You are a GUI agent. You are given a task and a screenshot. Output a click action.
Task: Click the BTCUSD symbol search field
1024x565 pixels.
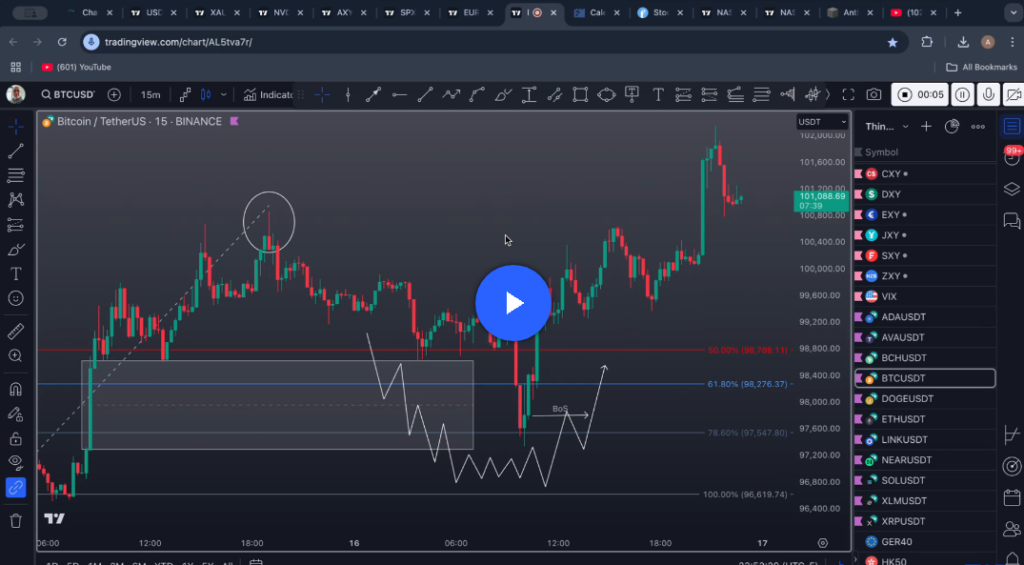(67, 95)
